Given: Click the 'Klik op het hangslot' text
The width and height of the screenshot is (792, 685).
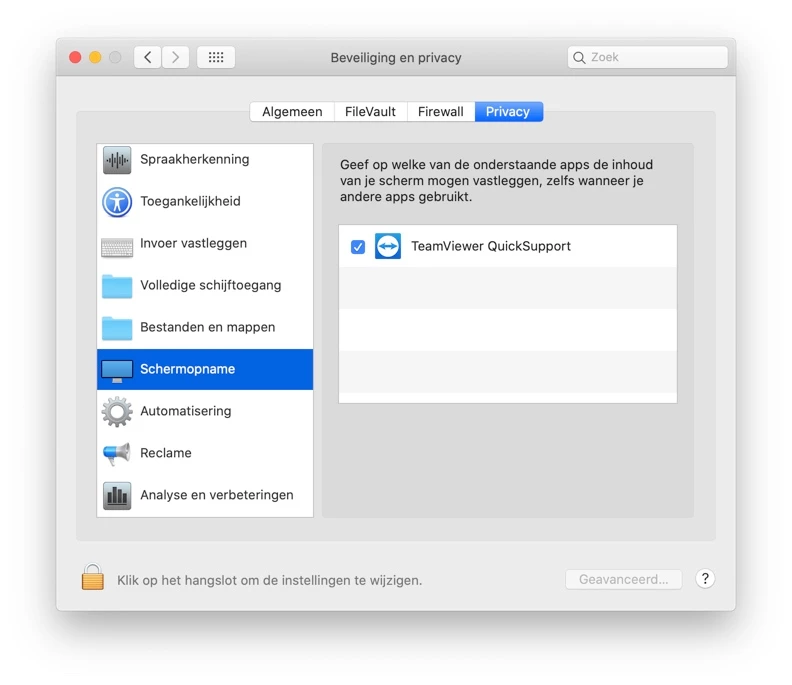Looking at the screenshot, I should [270, 580].
